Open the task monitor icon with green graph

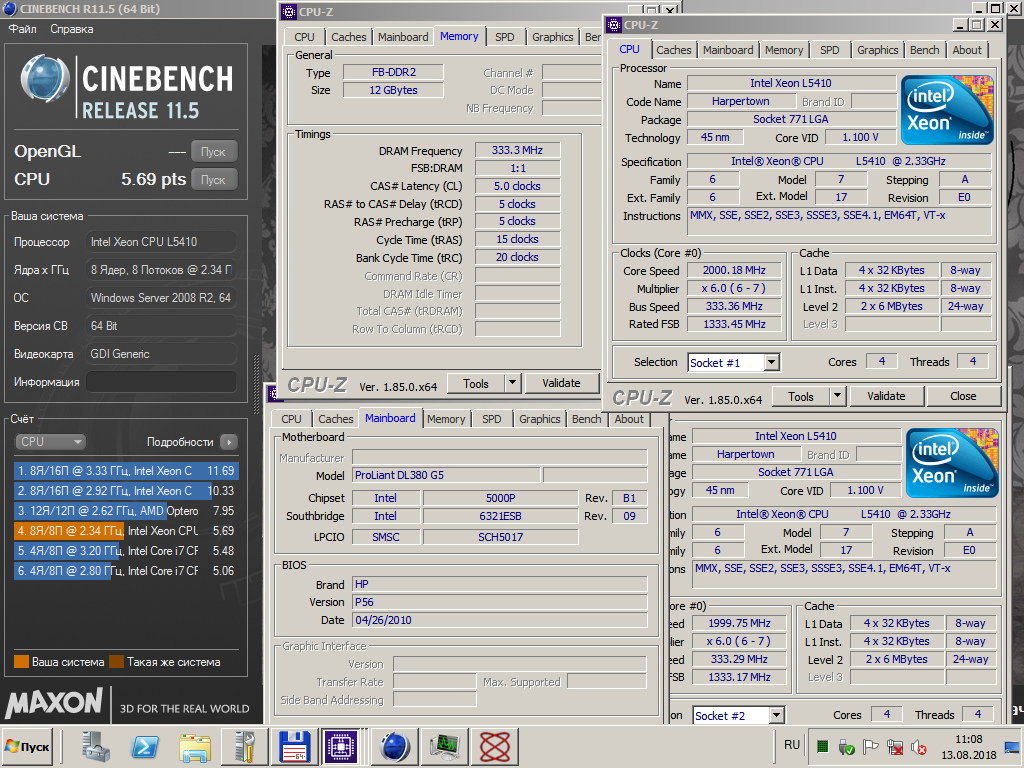pyautogui.click(x=445, y=746)
